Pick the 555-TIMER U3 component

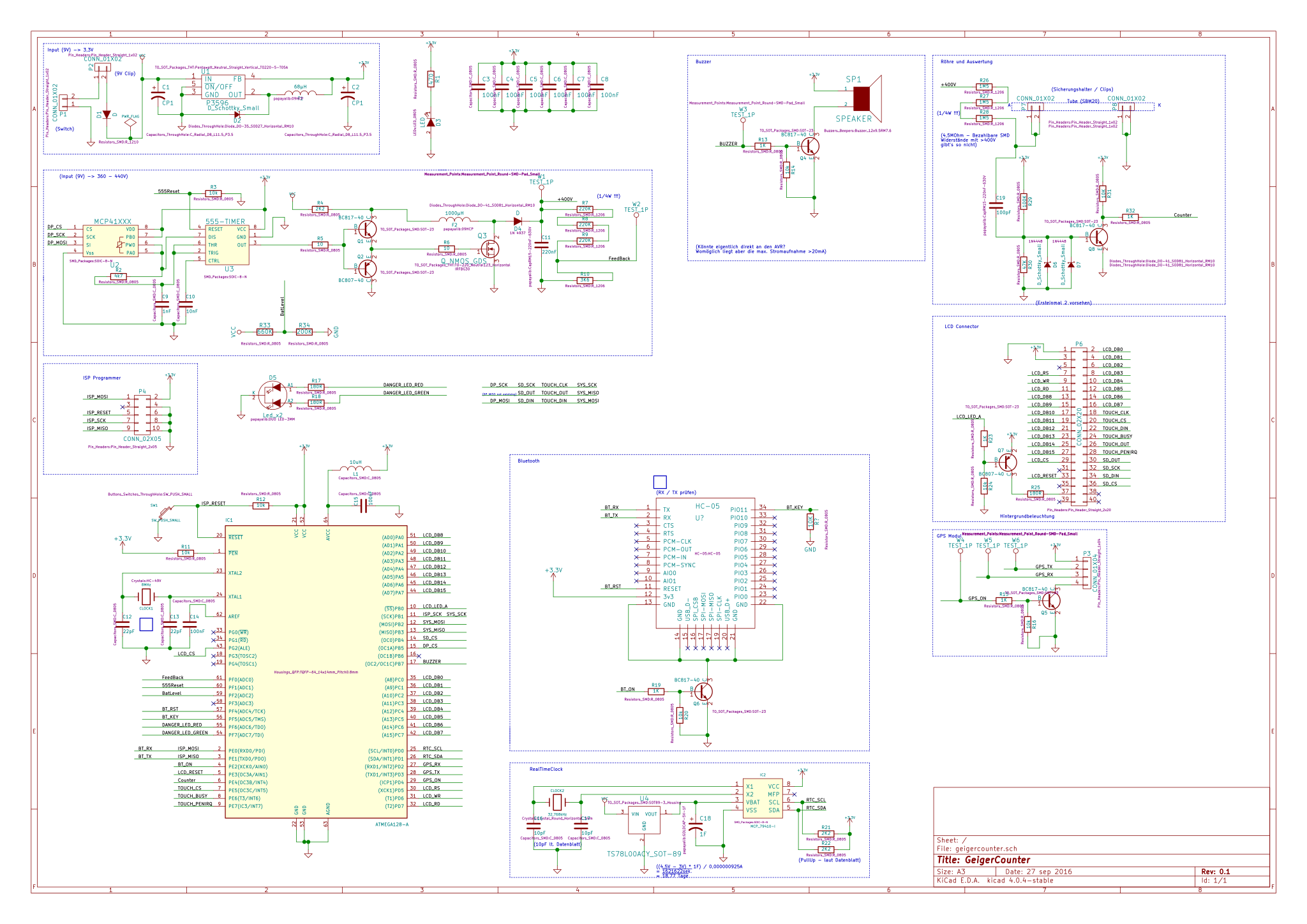pos(227,244)
